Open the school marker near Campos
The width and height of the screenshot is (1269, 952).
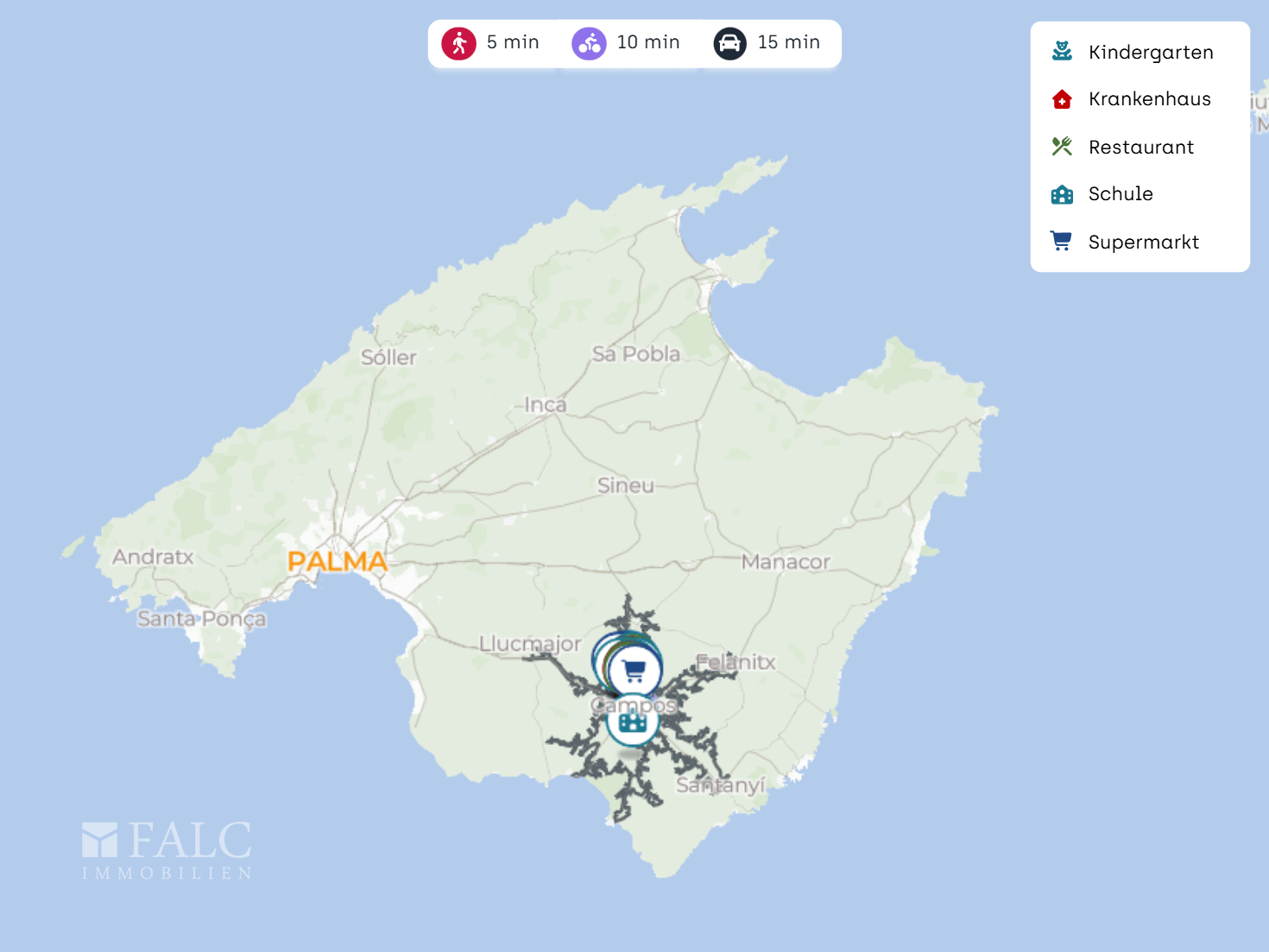(x=633, y=722)
